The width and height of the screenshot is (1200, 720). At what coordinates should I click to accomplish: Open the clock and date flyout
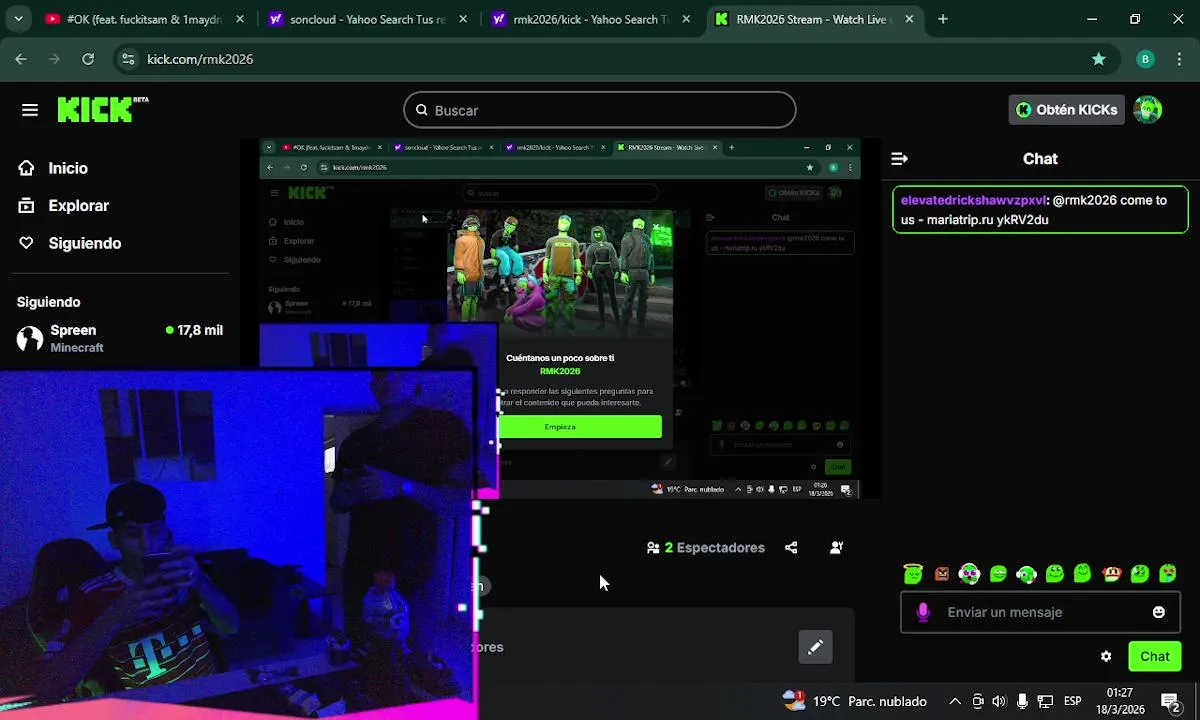point(1120,701)
